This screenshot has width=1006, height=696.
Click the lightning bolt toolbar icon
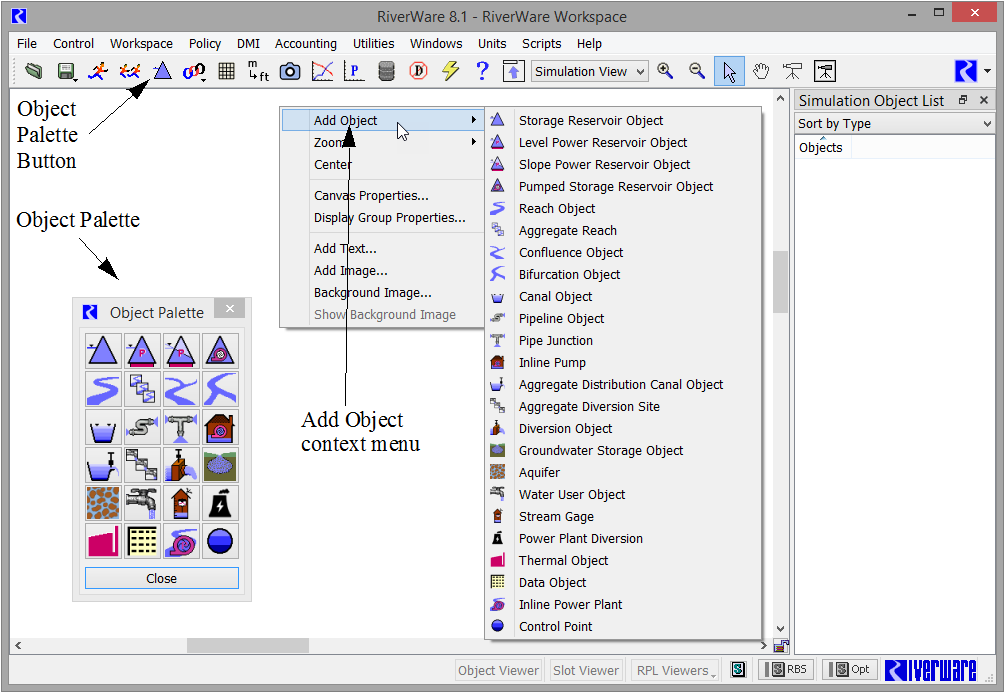point(450,71)
